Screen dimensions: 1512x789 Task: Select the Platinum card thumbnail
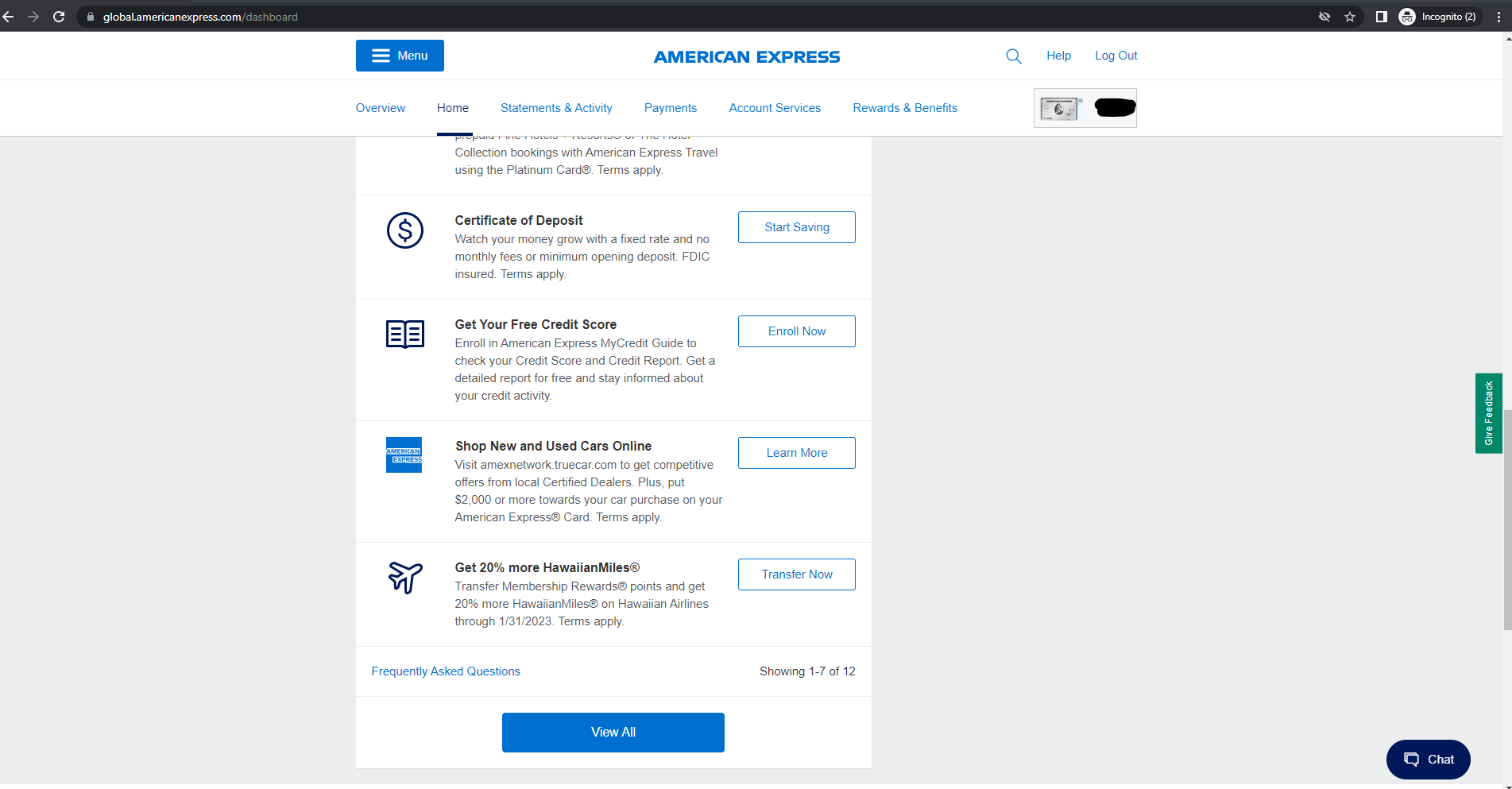pyautogui.click(x=1061, y=108)
